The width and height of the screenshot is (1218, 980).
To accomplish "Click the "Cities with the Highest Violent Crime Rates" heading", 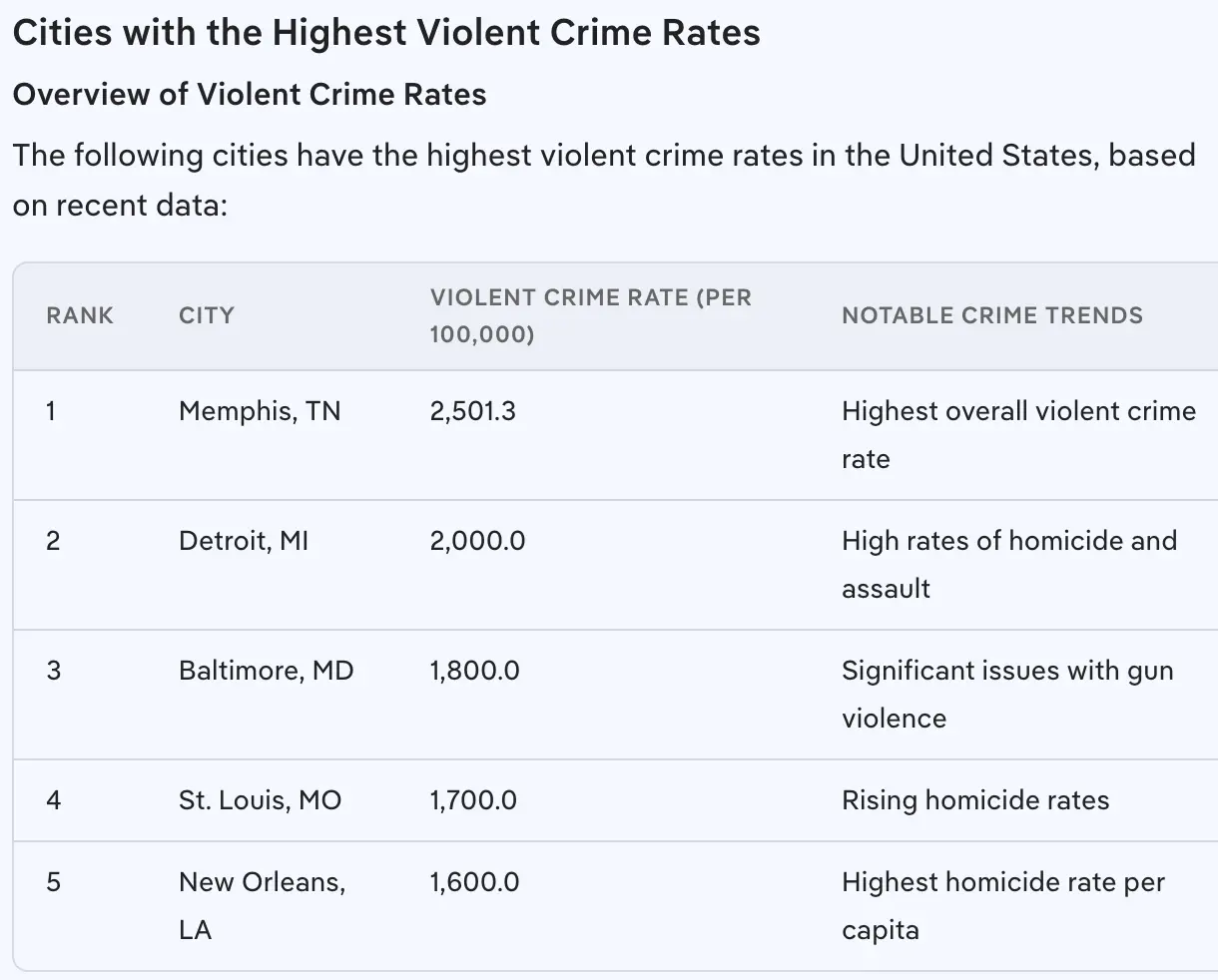I will click(386, 33).
